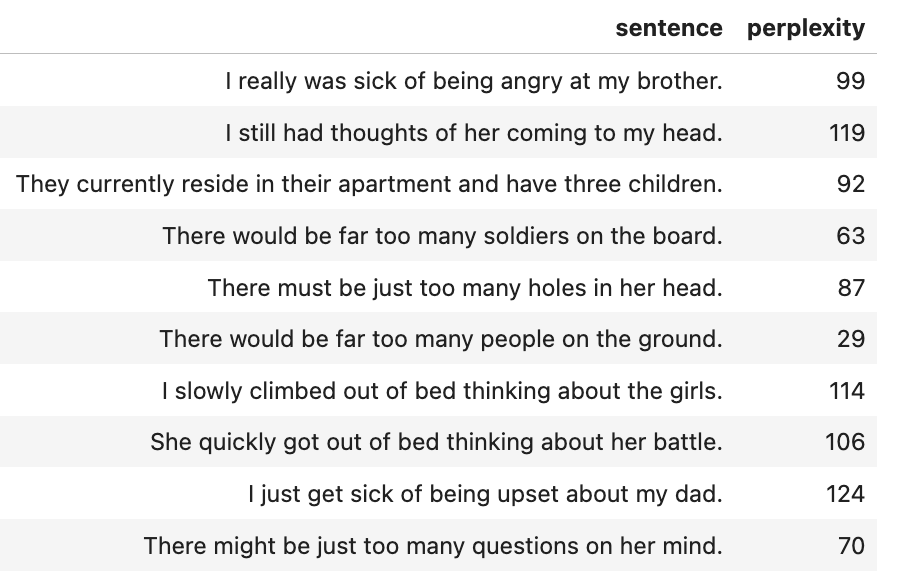Screen dimensions: 898x586
Task: Select the sentence about holes in her head
Action: pos(464,288)
